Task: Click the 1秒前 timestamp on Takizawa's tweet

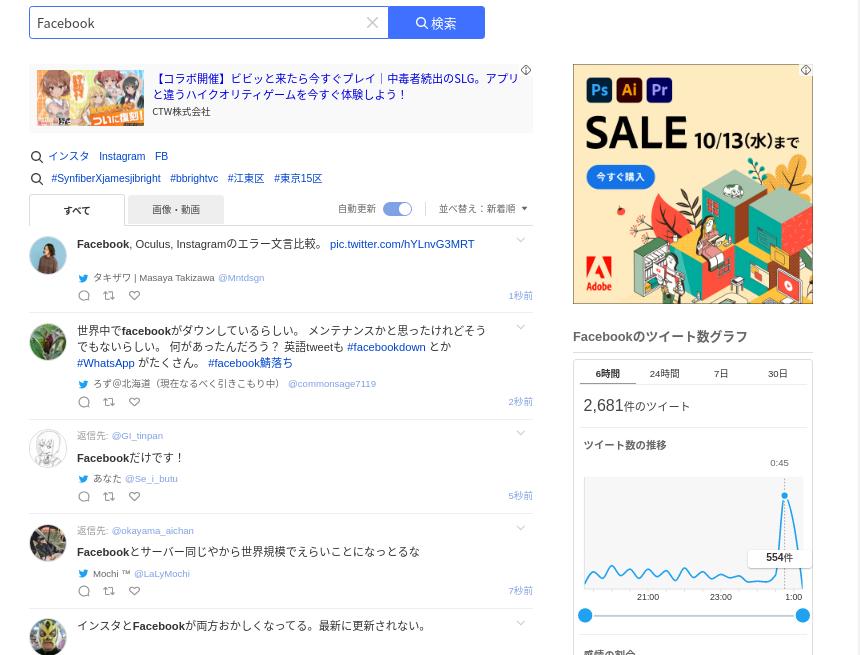Action: point(520,296)
